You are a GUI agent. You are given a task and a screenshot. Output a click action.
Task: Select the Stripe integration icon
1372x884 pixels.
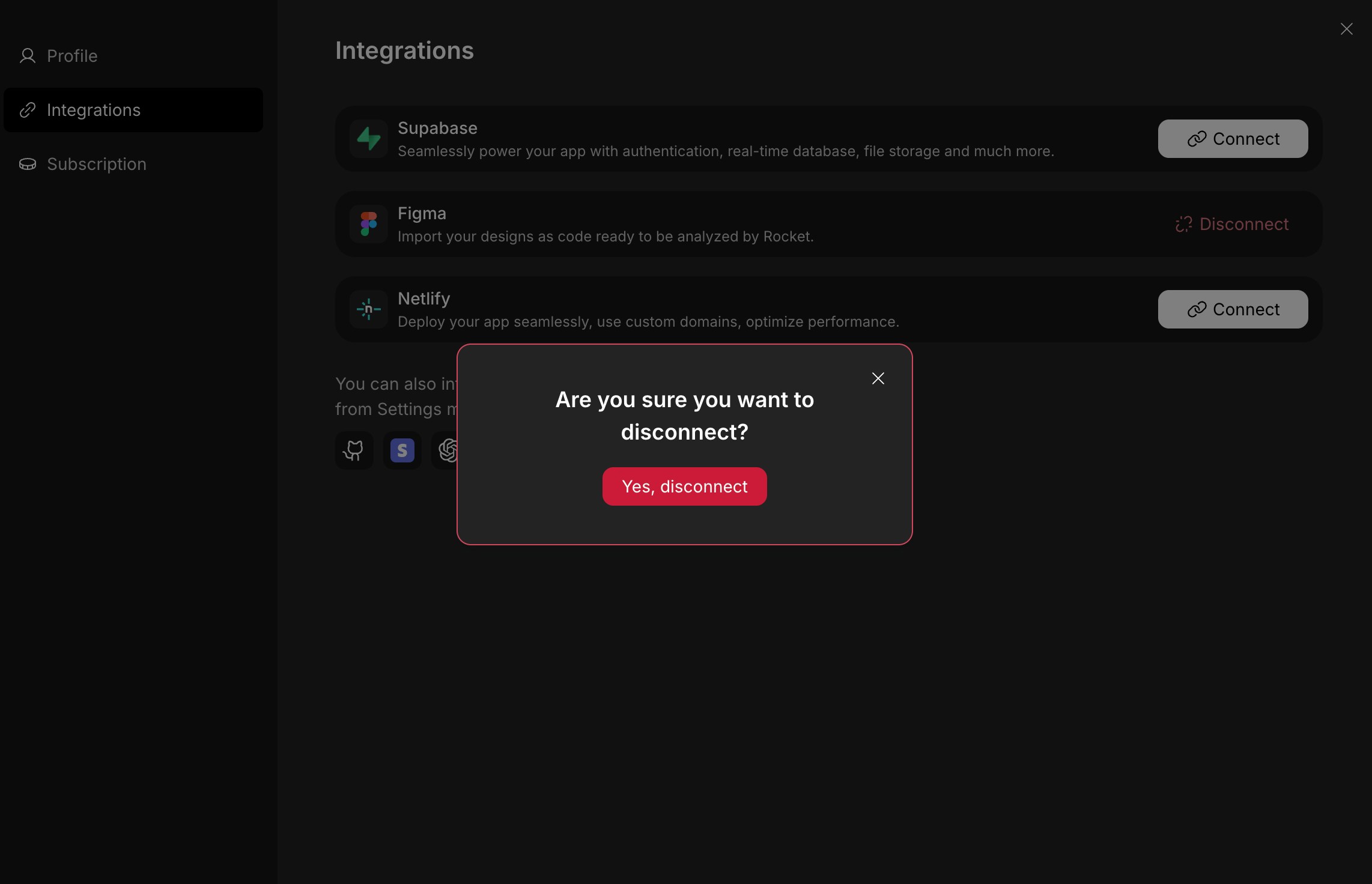point(401,450)
